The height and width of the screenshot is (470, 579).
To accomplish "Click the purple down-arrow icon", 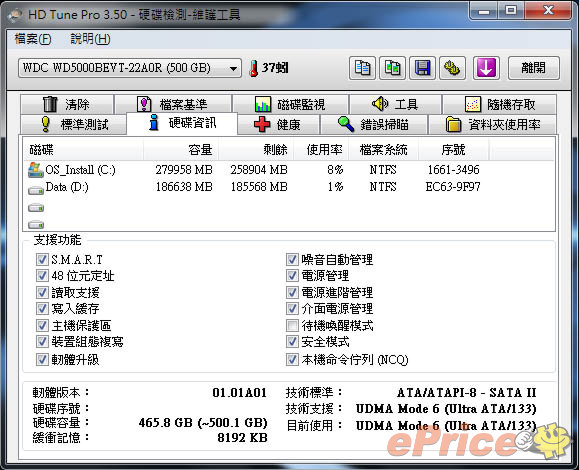I will pyautogui.click(x=486, y=68).
